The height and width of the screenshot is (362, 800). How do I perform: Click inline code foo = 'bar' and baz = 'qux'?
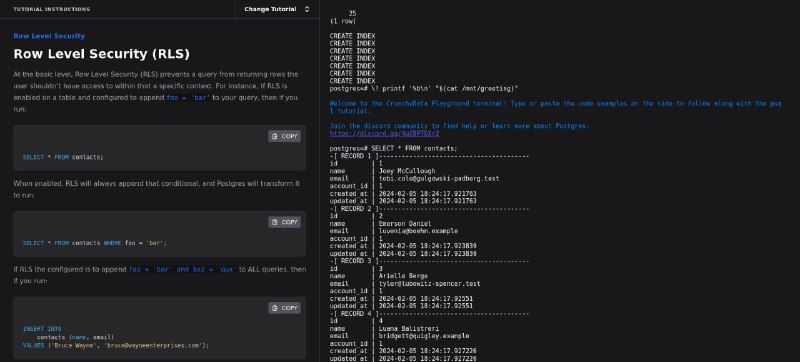(183, 269)
